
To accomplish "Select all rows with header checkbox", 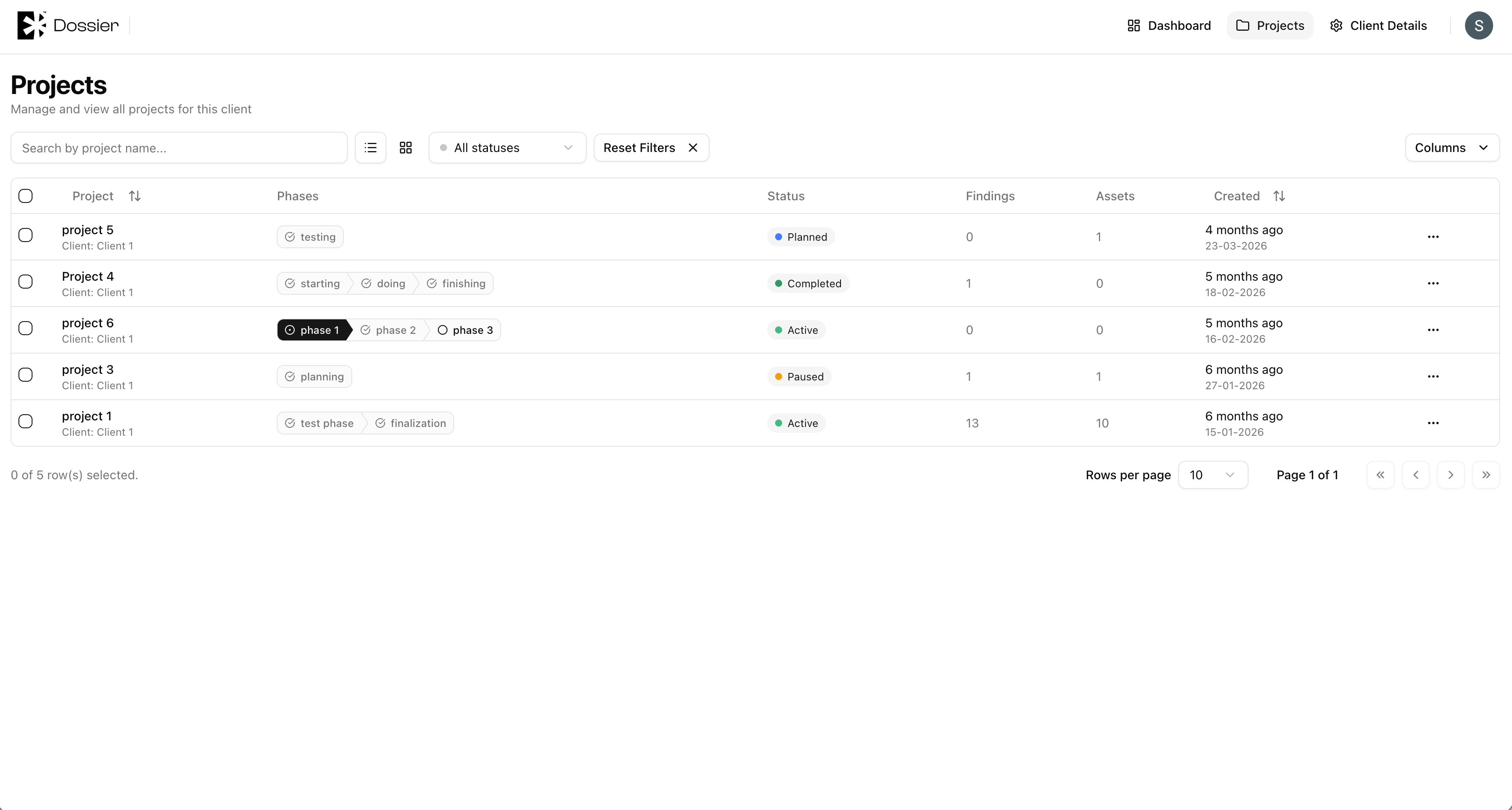I will tap(25, 196).
